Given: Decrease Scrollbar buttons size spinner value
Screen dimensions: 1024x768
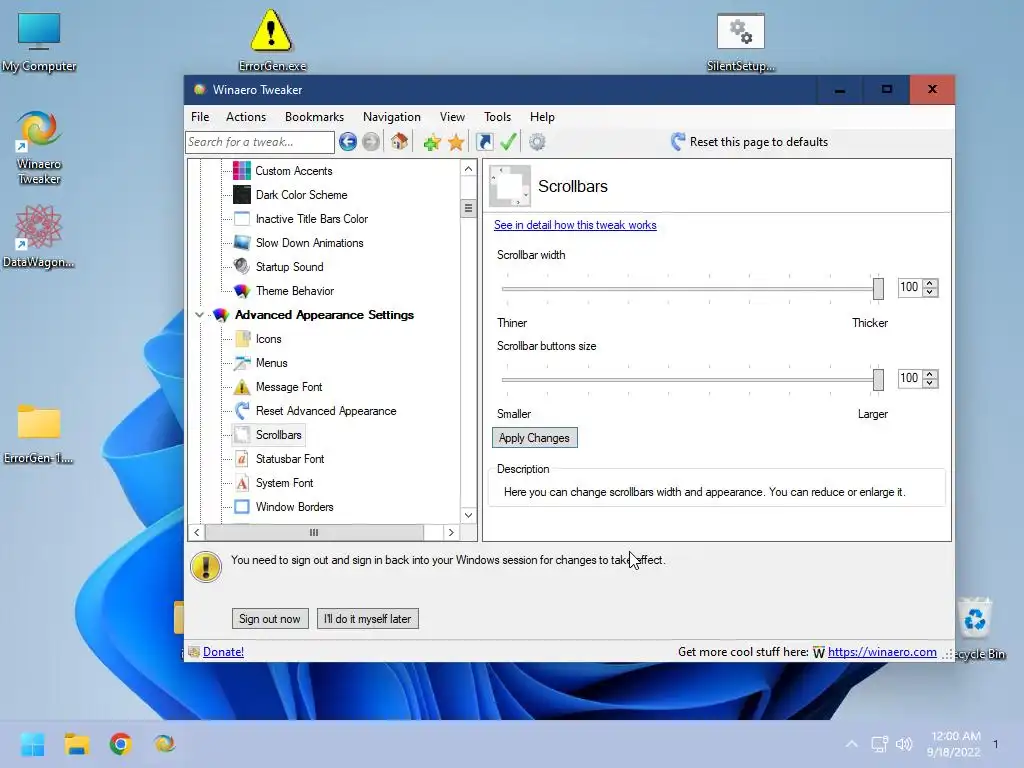Looking at the screenshot, I should click(x=930, y=383).
